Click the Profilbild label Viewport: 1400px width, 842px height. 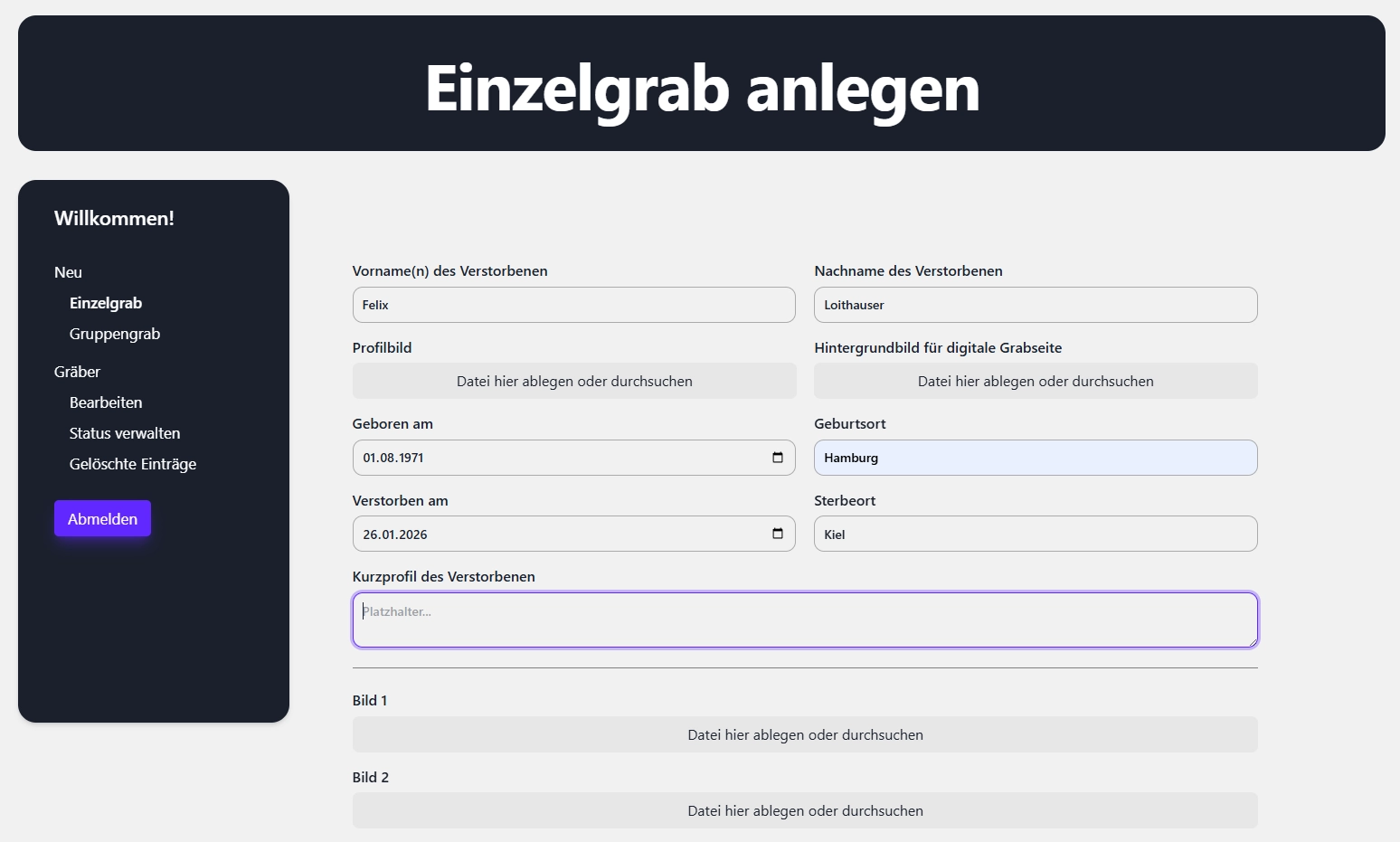coord(382,347)
